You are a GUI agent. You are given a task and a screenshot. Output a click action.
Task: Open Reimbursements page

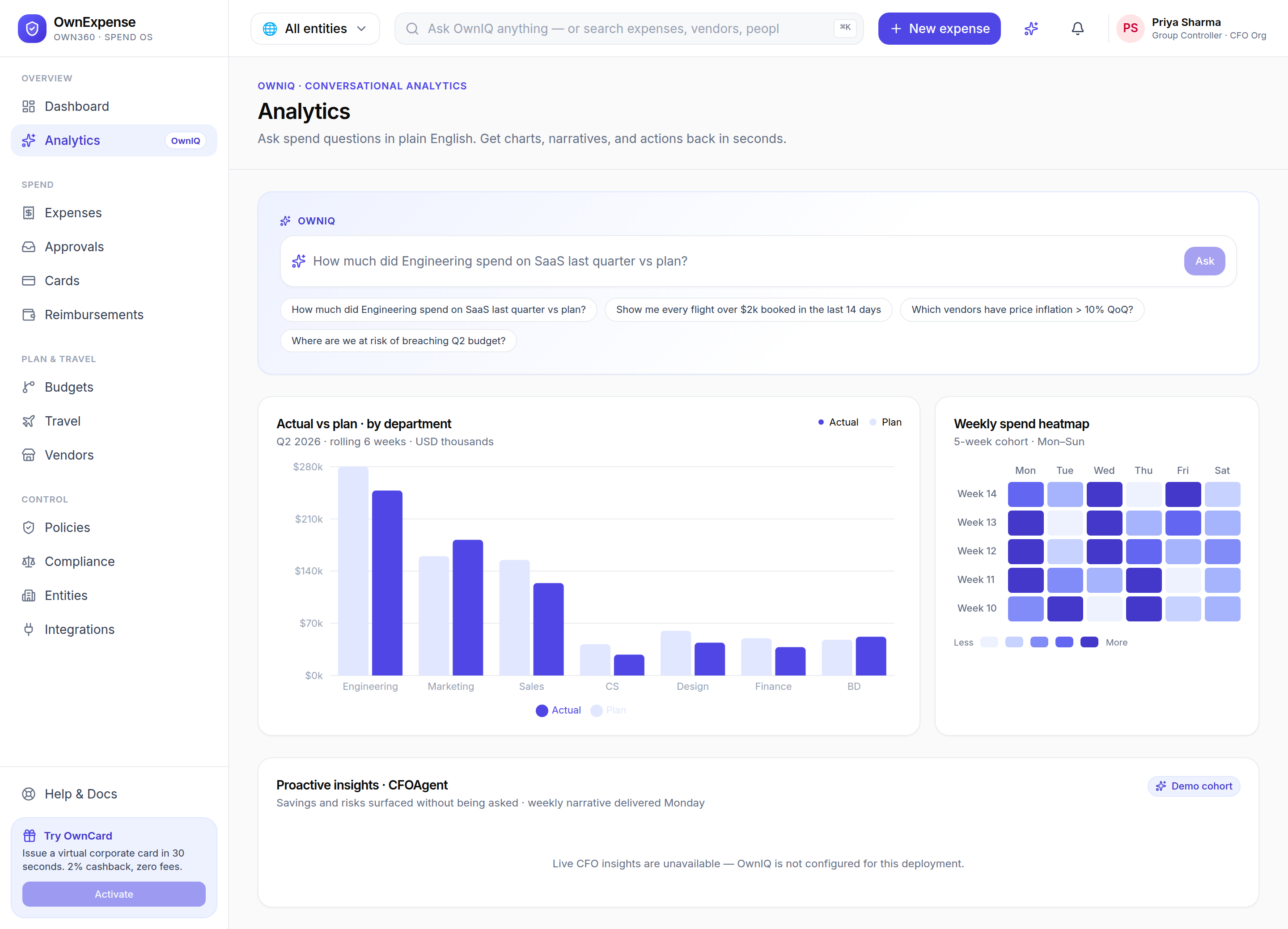(114, 315)
